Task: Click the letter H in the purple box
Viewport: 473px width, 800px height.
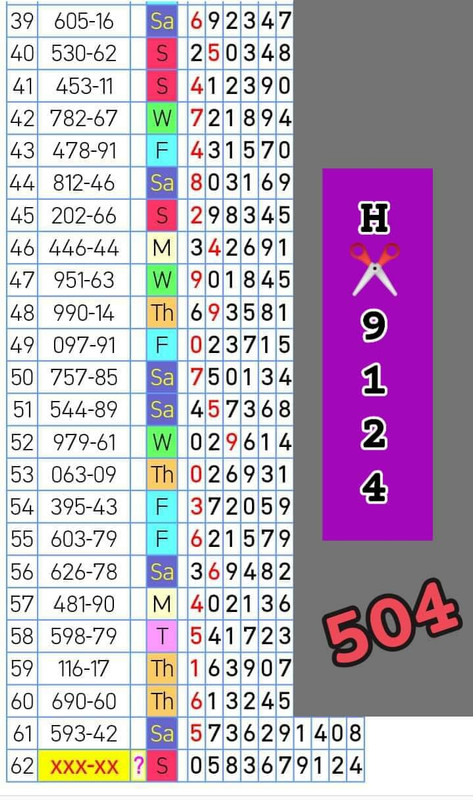Action: (x=375, y=218)
